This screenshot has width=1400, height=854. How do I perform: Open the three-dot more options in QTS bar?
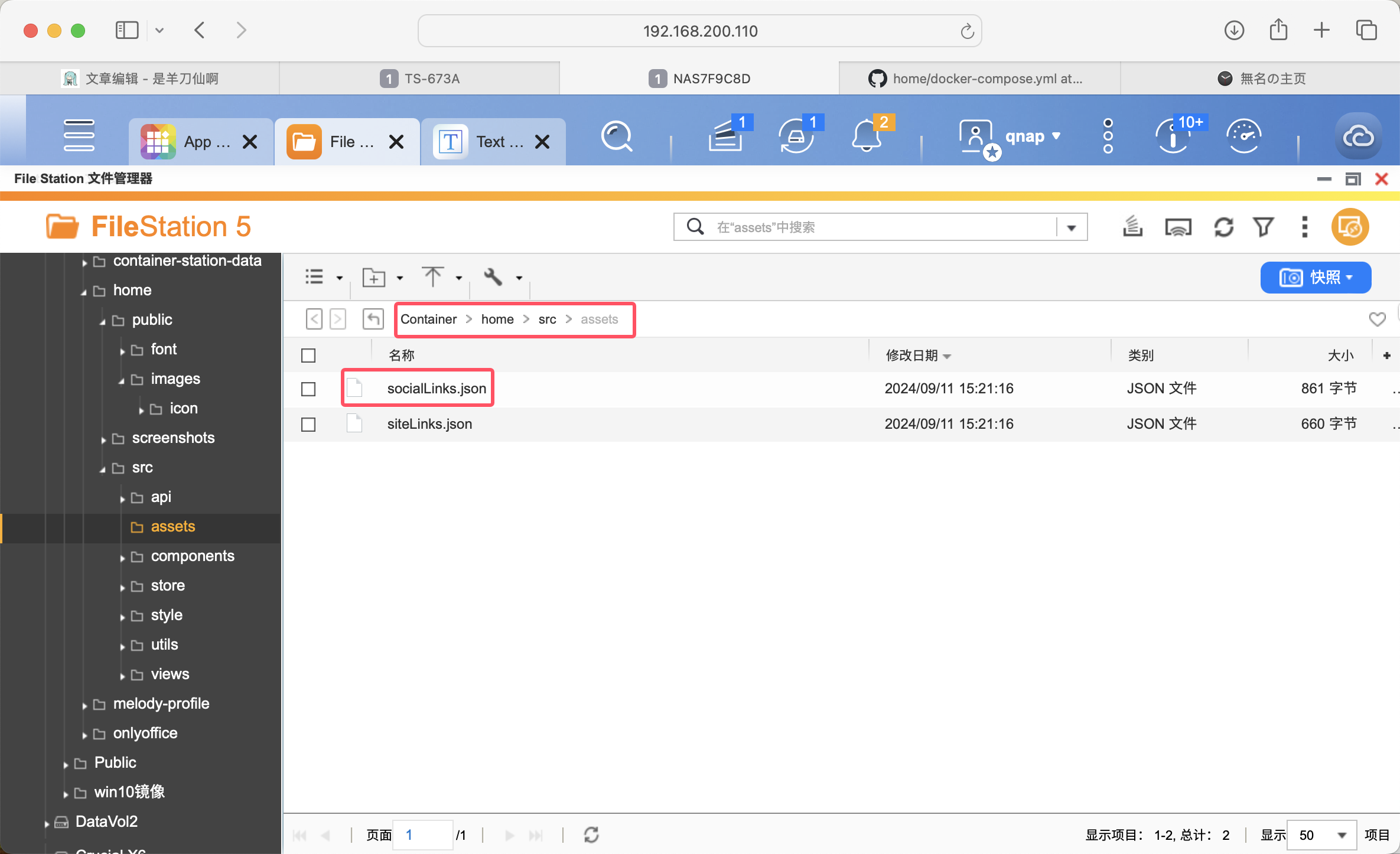tap(1108, 136)
